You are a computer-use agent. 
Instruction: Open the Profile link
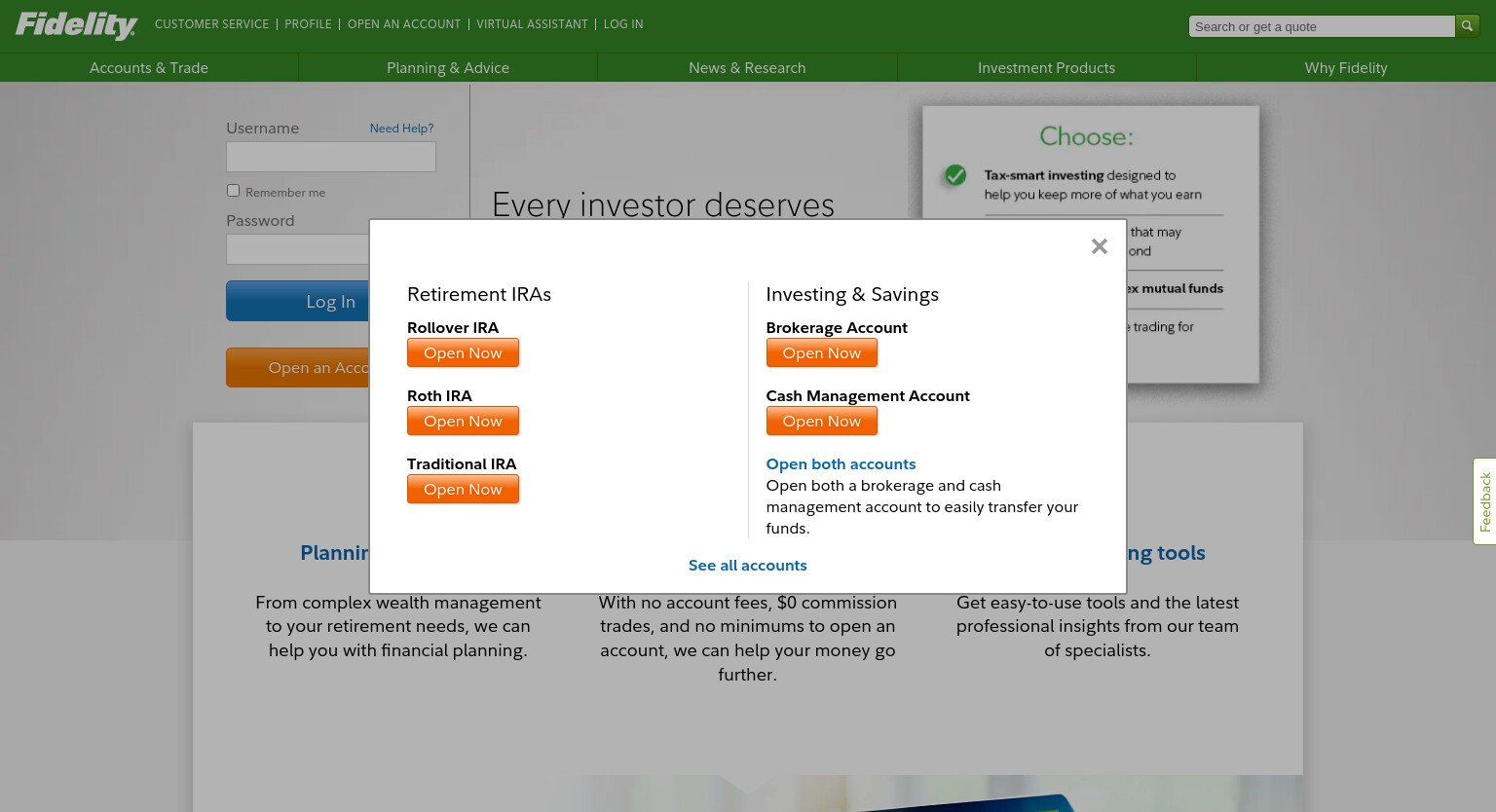(x=308, y=24)
